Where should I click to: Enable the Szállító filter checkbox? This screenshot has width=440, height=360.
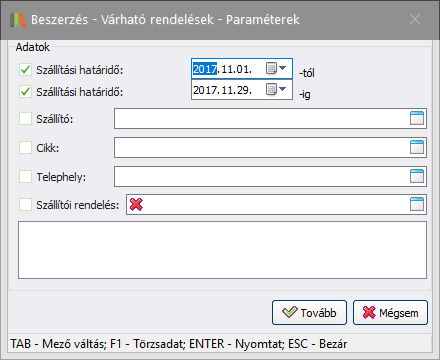coord(25,119)
